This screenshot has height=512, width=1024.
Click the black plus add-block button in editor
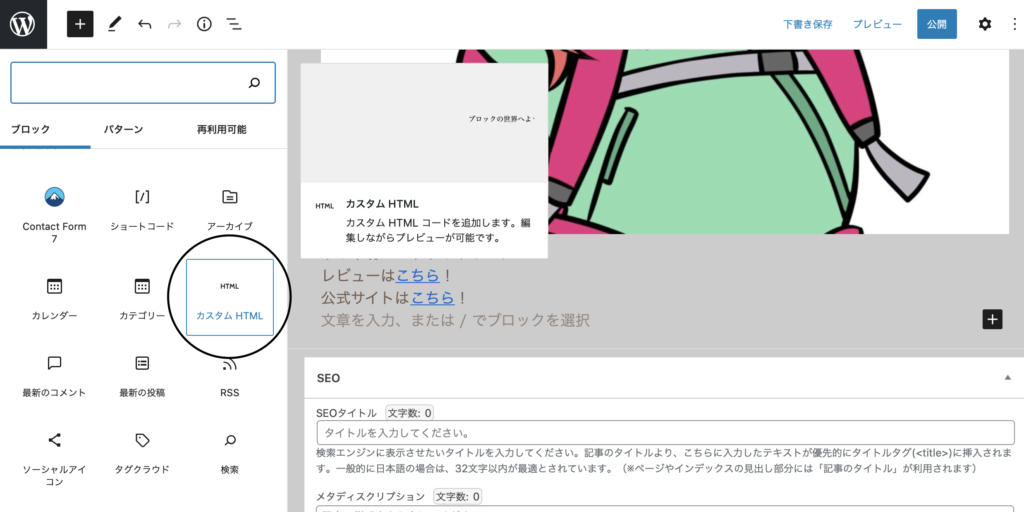pos(992,319)
